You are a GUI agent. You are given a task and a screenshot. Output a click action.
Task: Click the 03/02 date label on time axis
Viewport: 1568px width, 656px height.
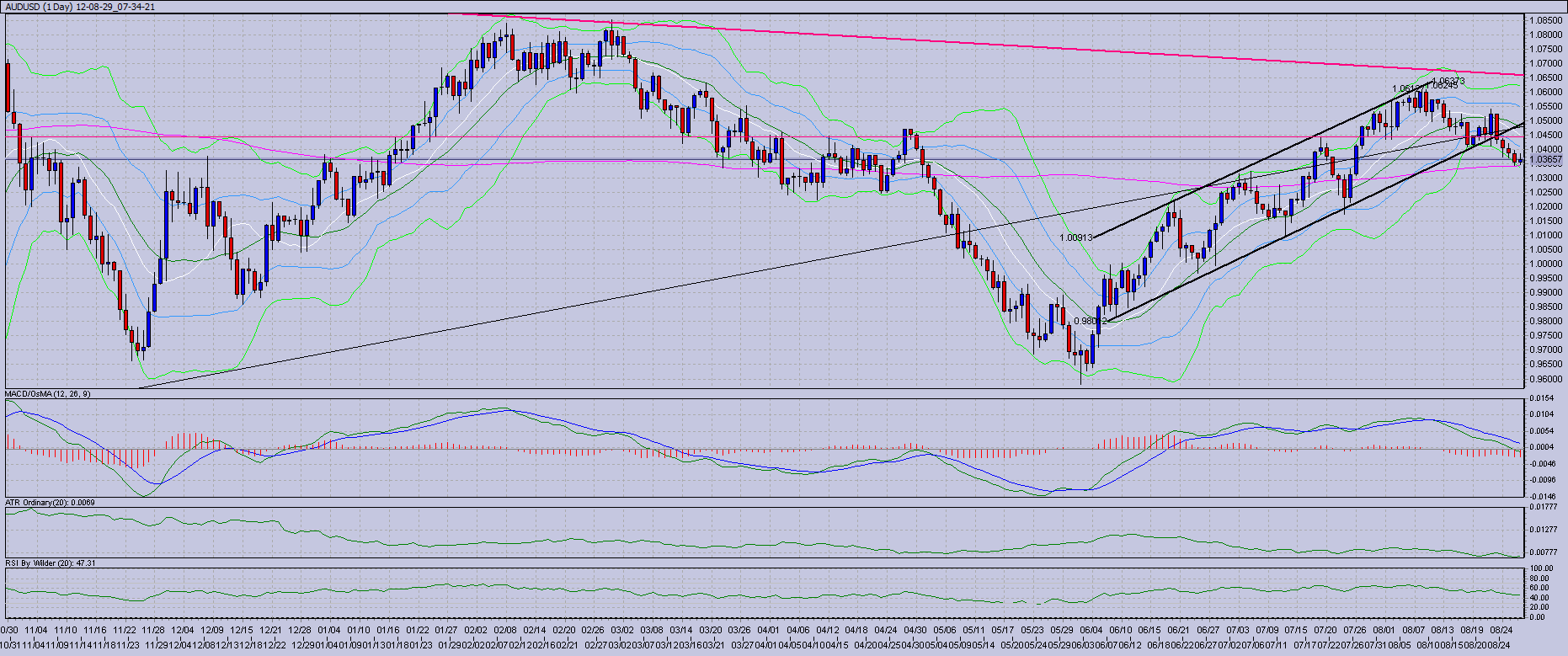[622, 629]
